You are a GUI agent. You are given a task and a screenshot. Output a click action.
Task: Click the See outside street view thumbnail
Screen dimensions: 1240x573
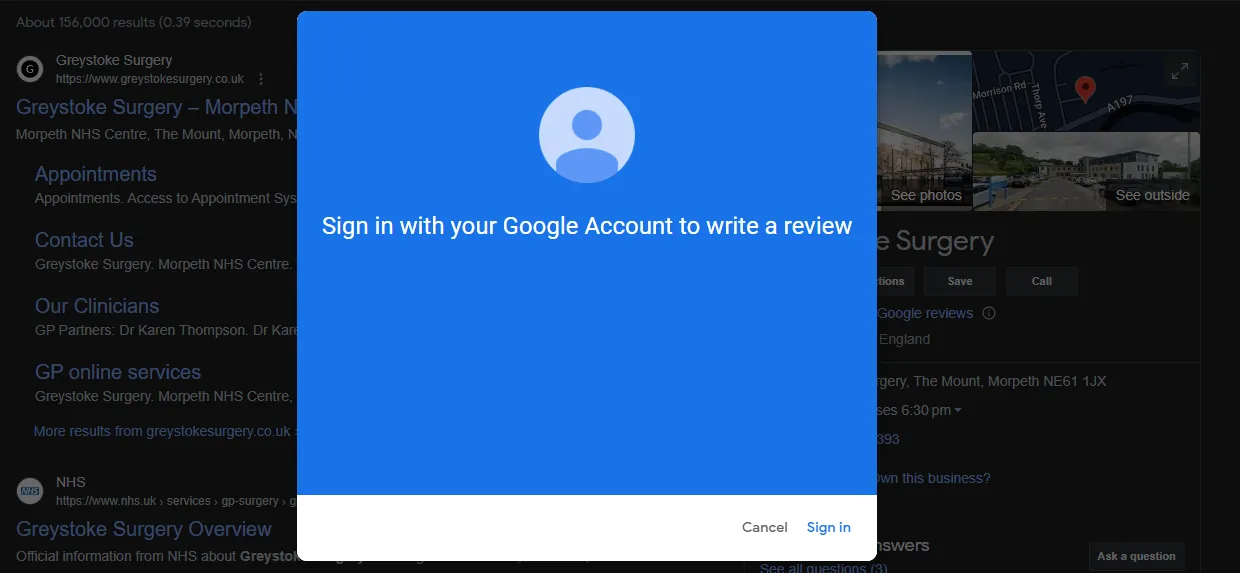(x=1086, y=171)
